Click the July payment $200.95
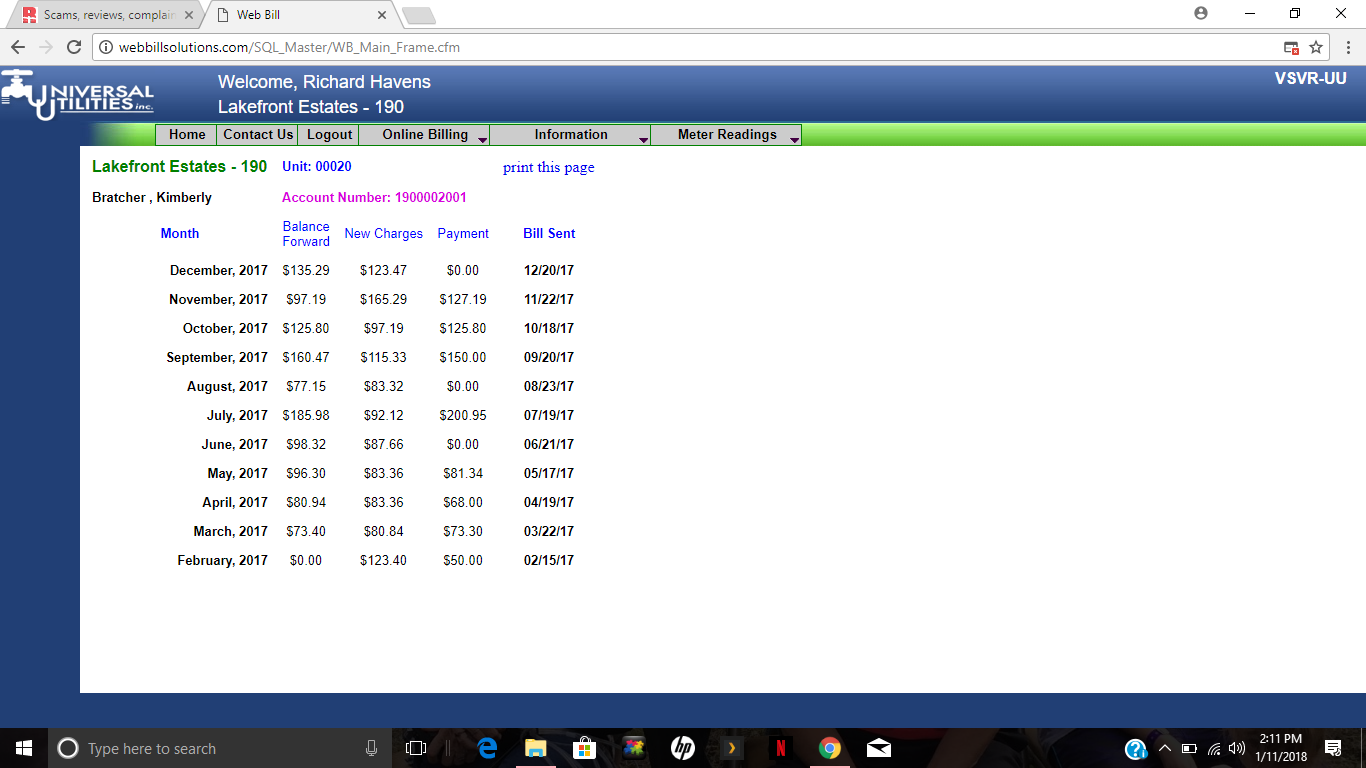 coord(463,415)
